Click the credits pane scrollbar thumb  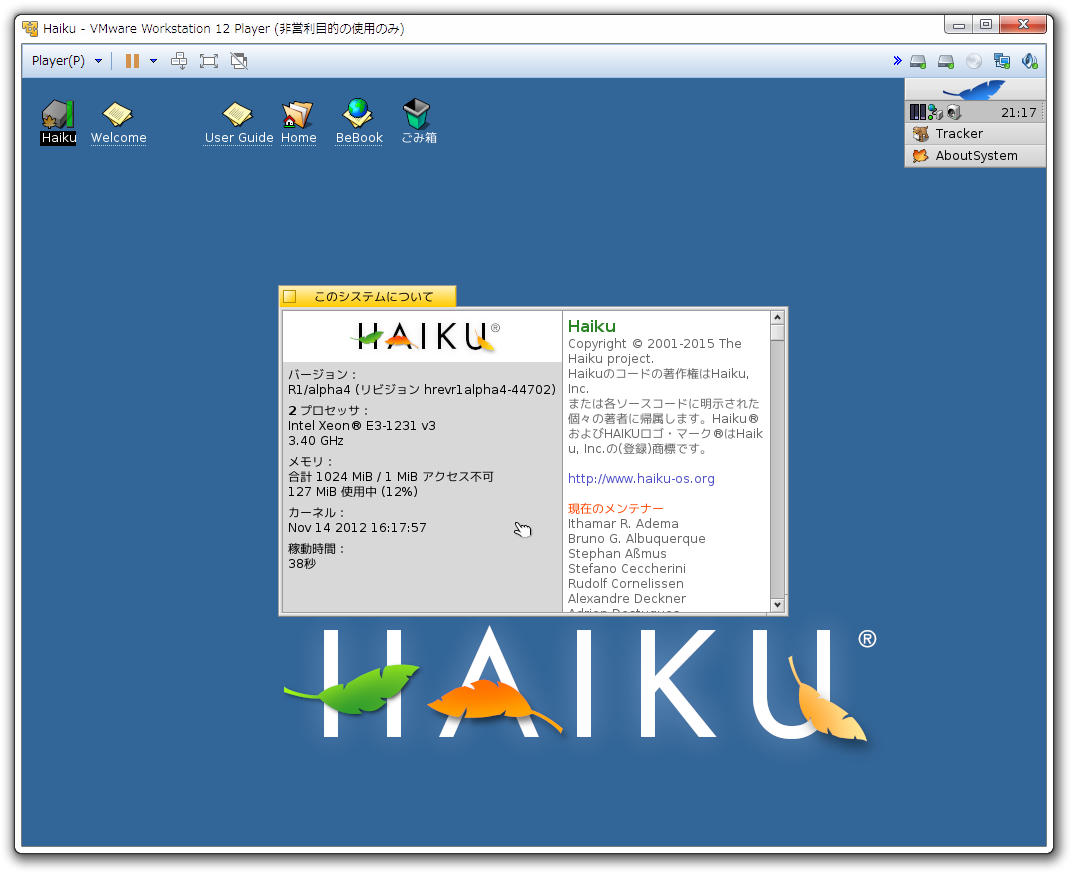pyautogui.click(x=777, y=332)
